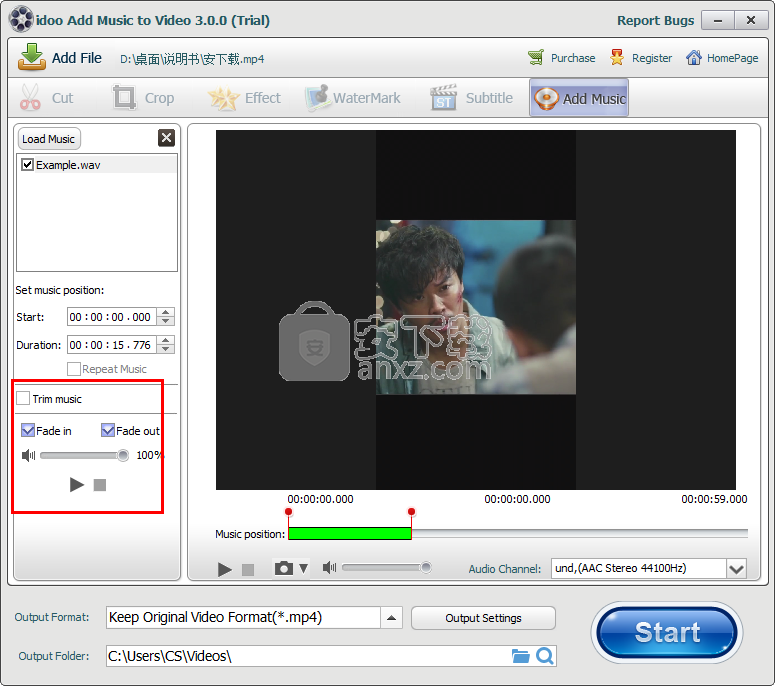The height and width of the screenshot is (686, 775).
Task: Select the Example.wav list entry
Action: (97, 165)
